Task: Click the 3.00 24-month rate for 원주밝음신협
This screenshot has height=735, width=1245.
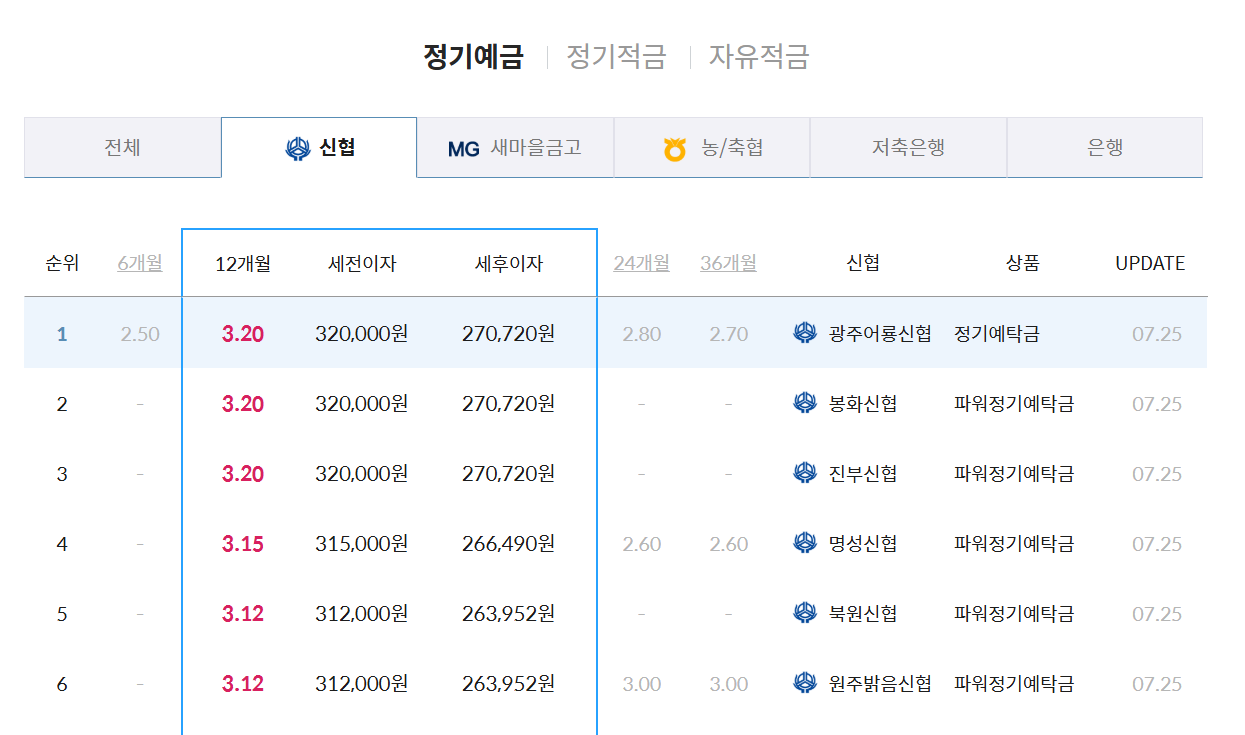Action: [x=642, y=684]
